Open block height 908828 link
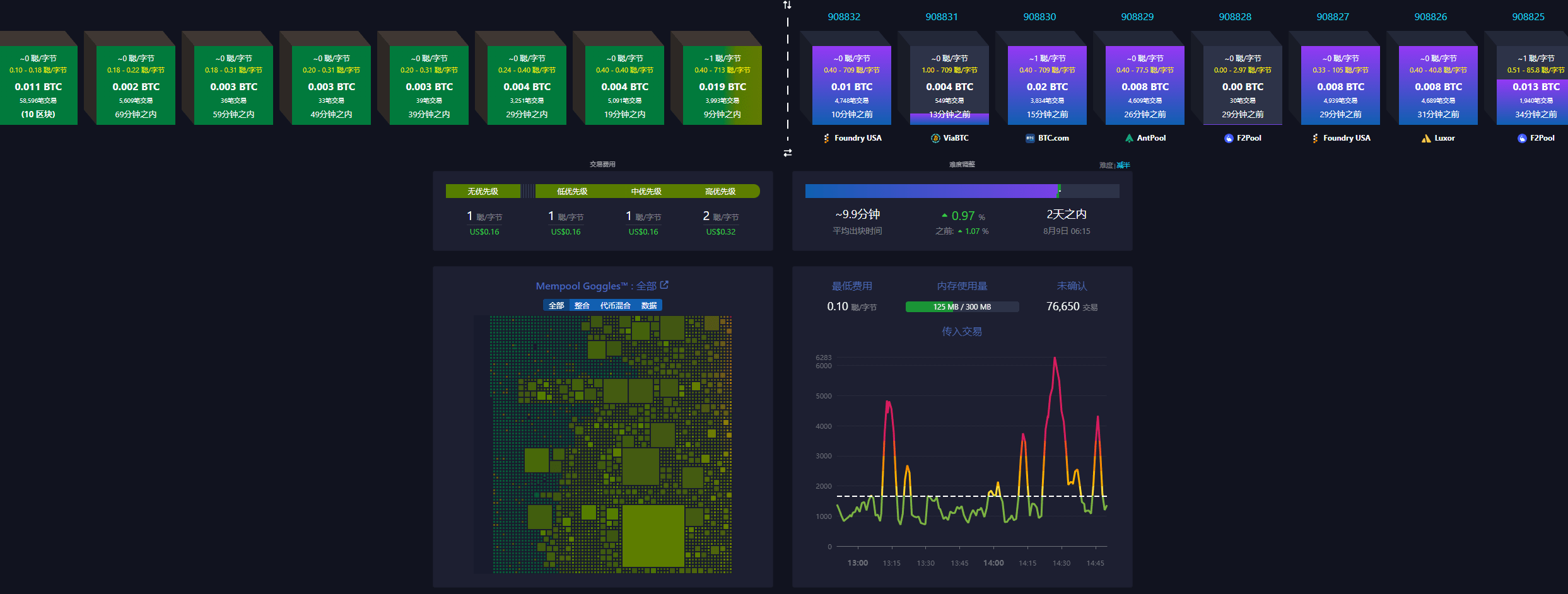The width and height of the screenshot is (1568, 594). click(1235, 17)
